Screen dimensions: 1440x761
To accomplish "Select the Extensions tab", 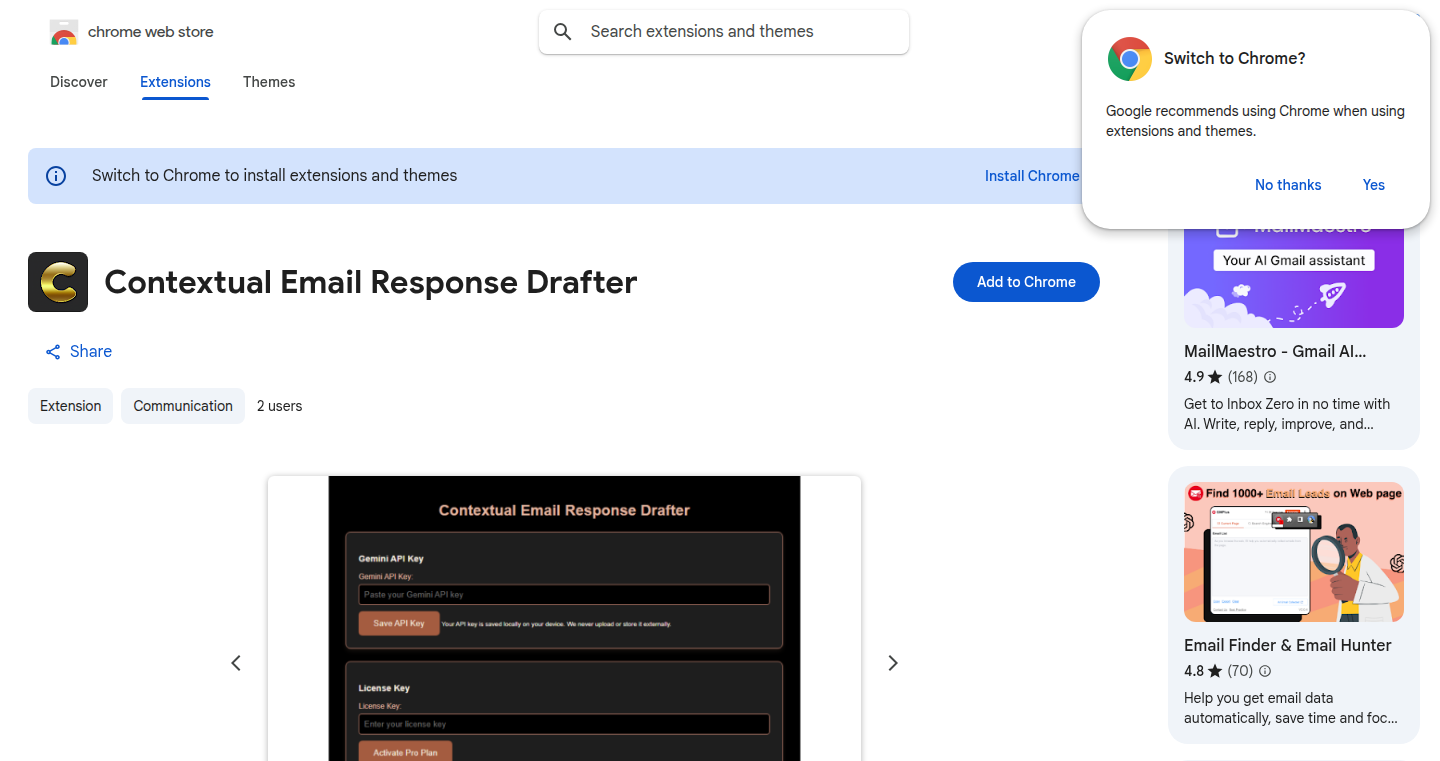I will point(175,82).
